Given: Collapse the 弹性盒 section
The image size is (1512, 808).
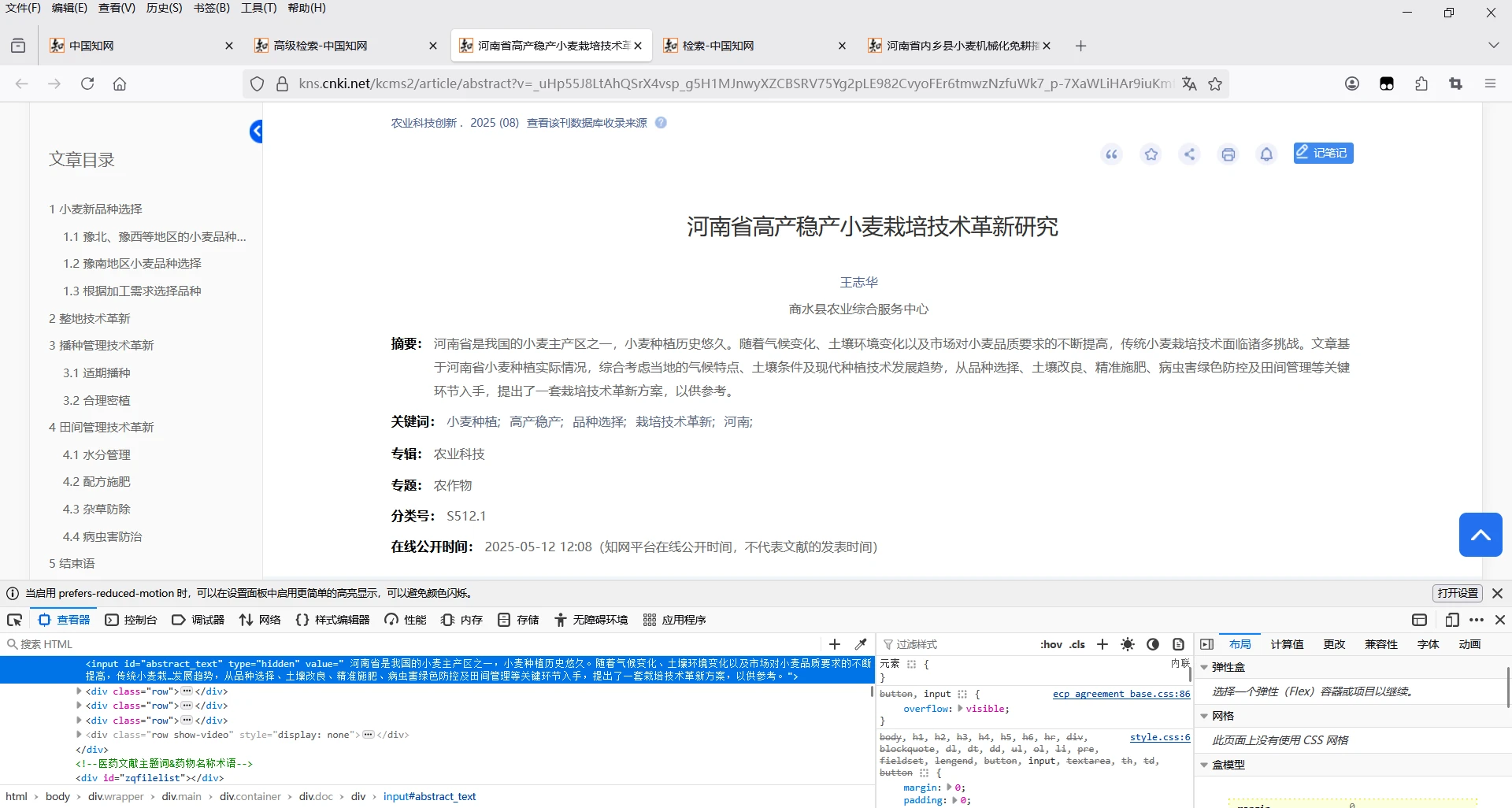Looking at the screenshot, I should tap(1204, 667).
